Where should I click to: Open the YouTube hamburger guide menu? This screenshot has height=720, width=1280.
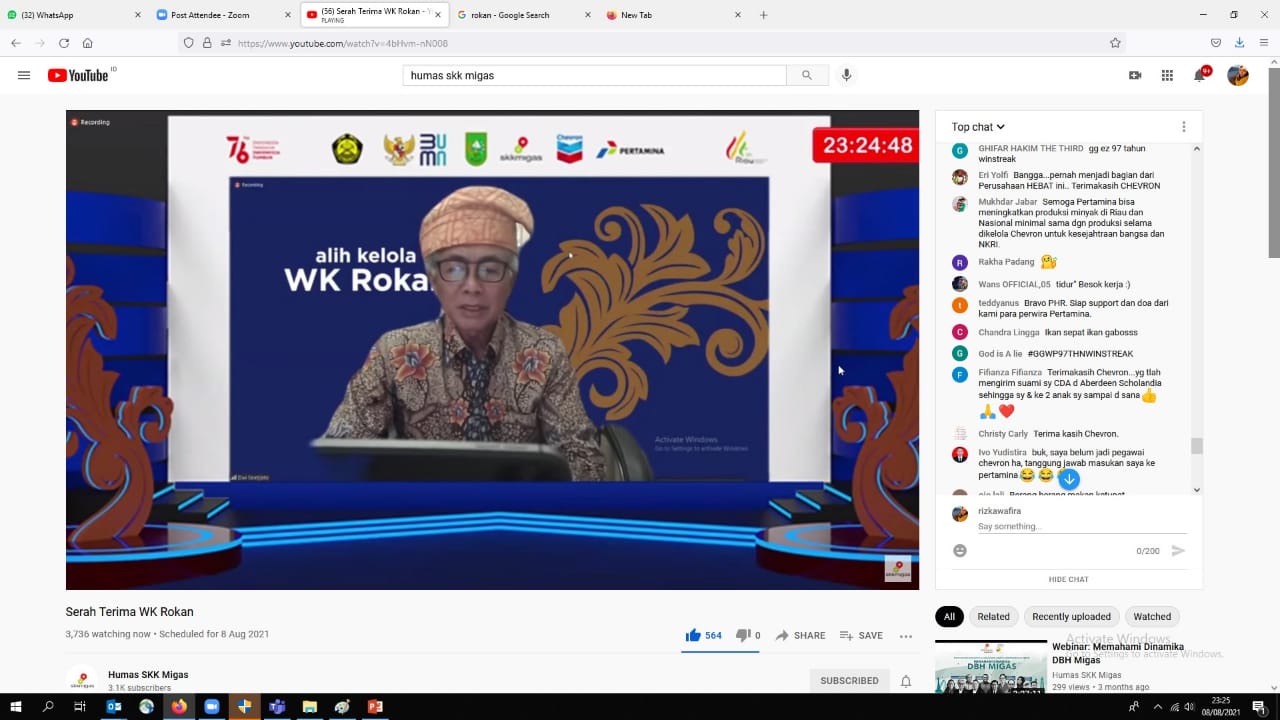point(24,75)
